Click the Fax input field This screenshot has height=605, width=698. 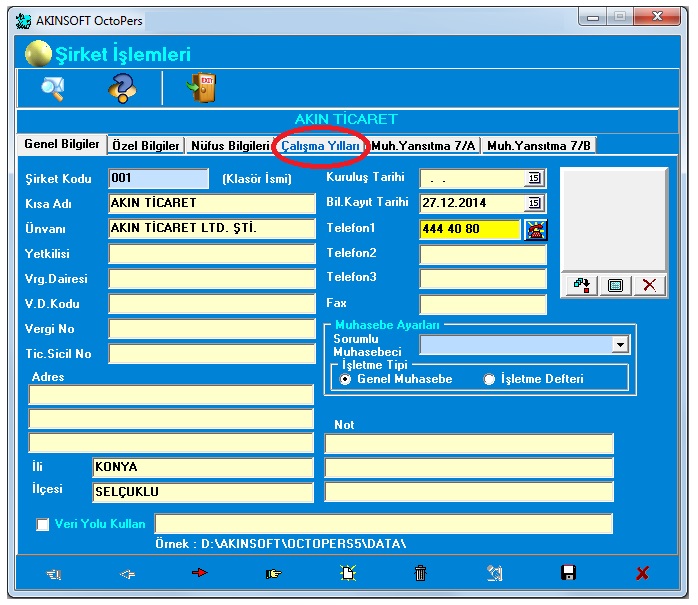[483, 305]
